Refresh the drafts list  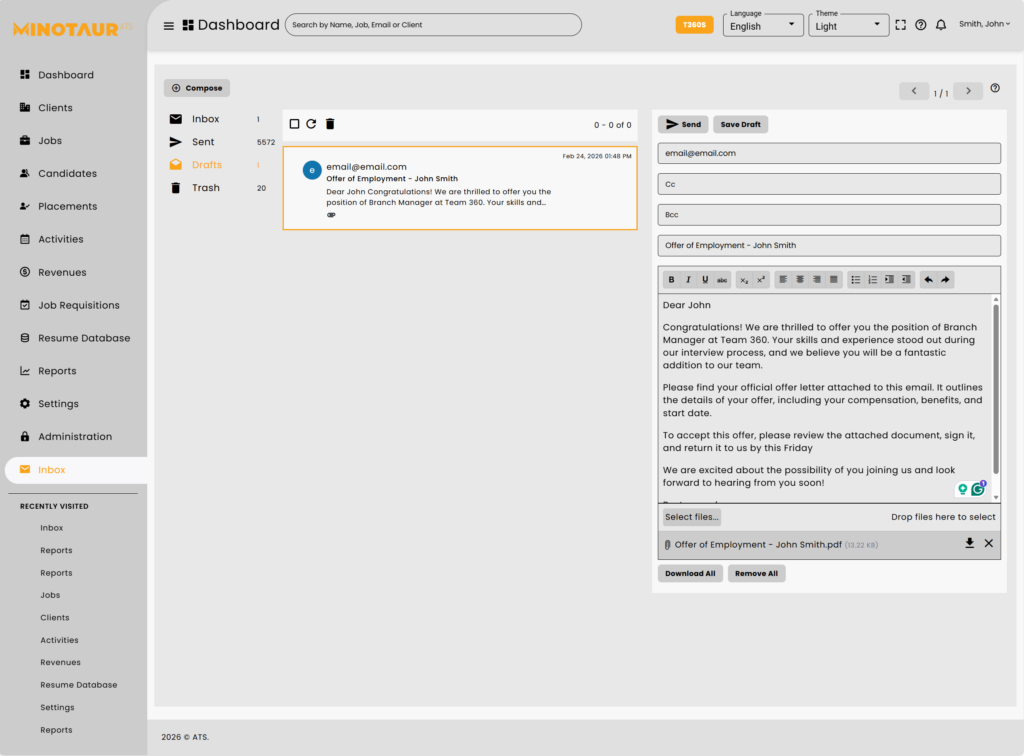[311, 124]
